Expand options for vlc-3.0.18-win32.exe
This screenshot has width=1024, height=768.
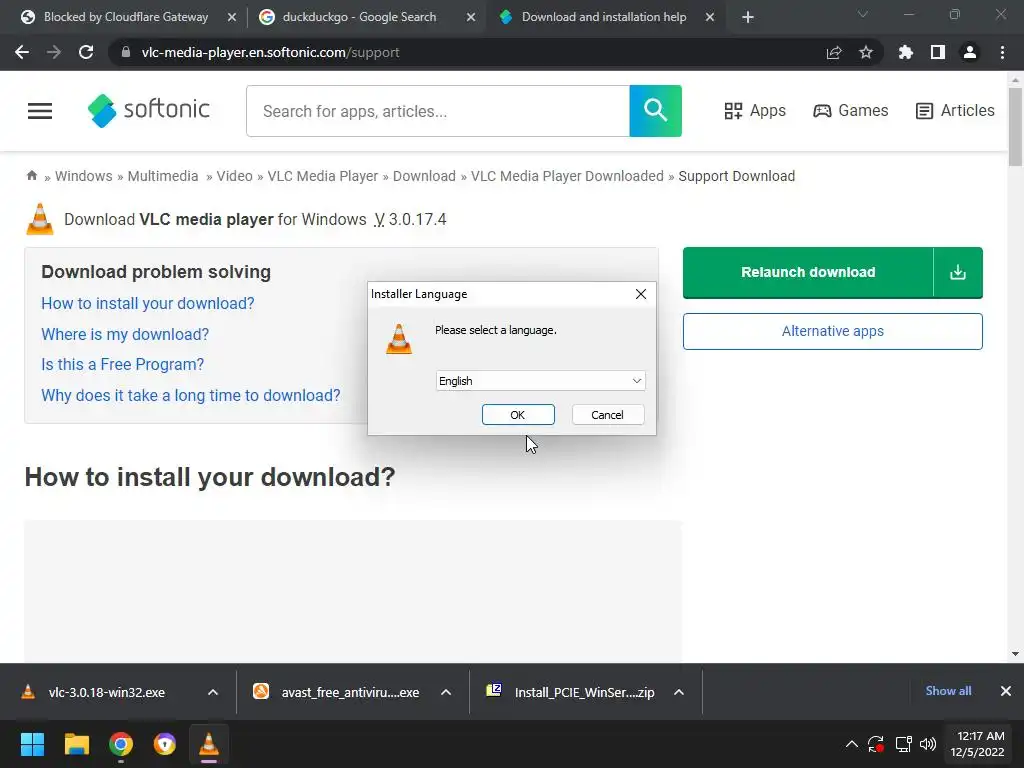pyautogui.click(x=213, y=692)
